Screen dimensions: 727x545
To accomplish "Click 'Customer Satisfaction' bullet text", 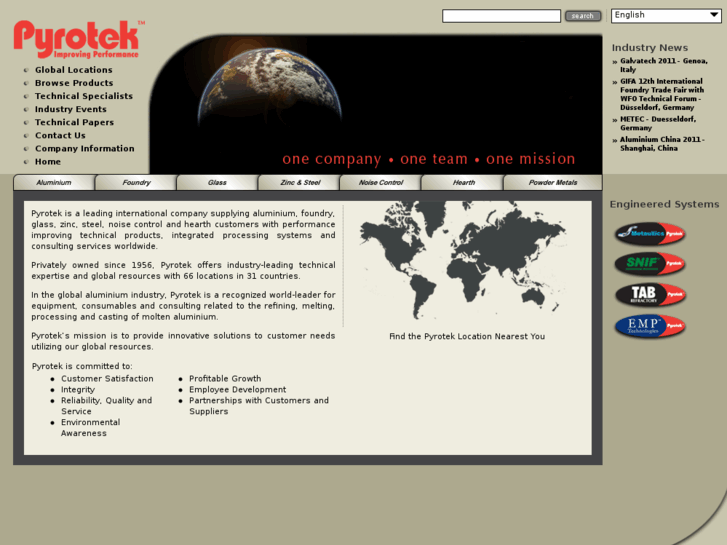I will [107, 378].
